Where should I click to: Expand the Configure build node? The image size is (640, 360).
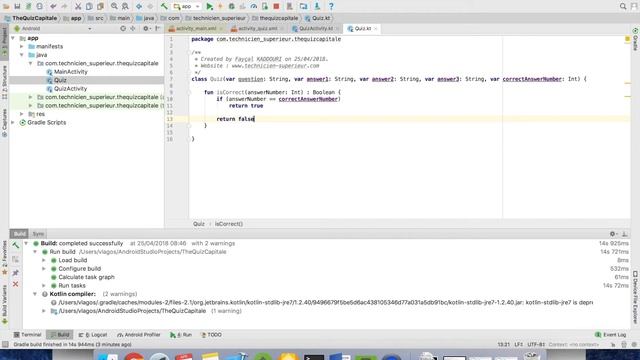[x=44, y=269]
